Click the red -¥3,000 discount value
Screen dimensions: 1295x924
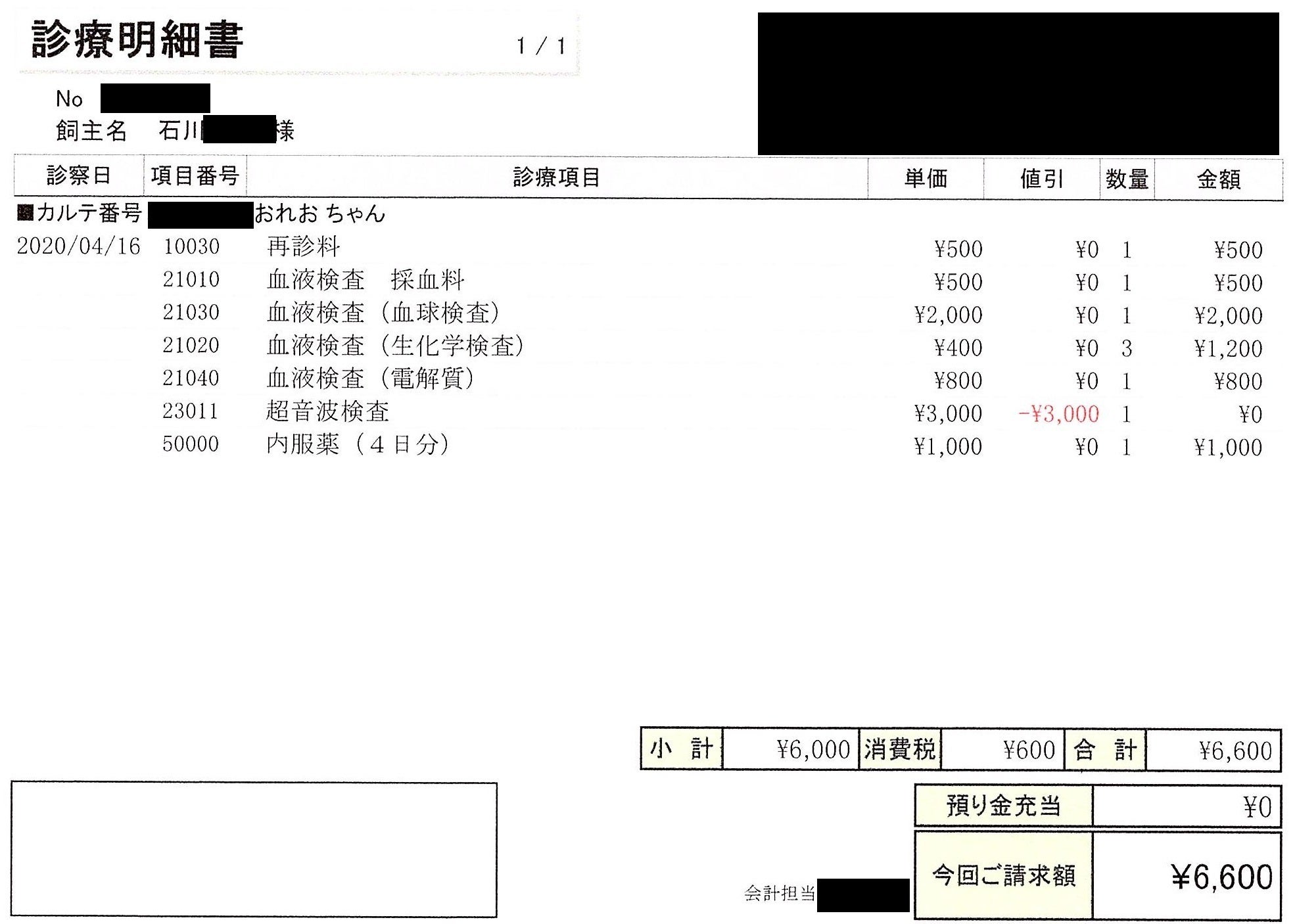pos(1059,414)
